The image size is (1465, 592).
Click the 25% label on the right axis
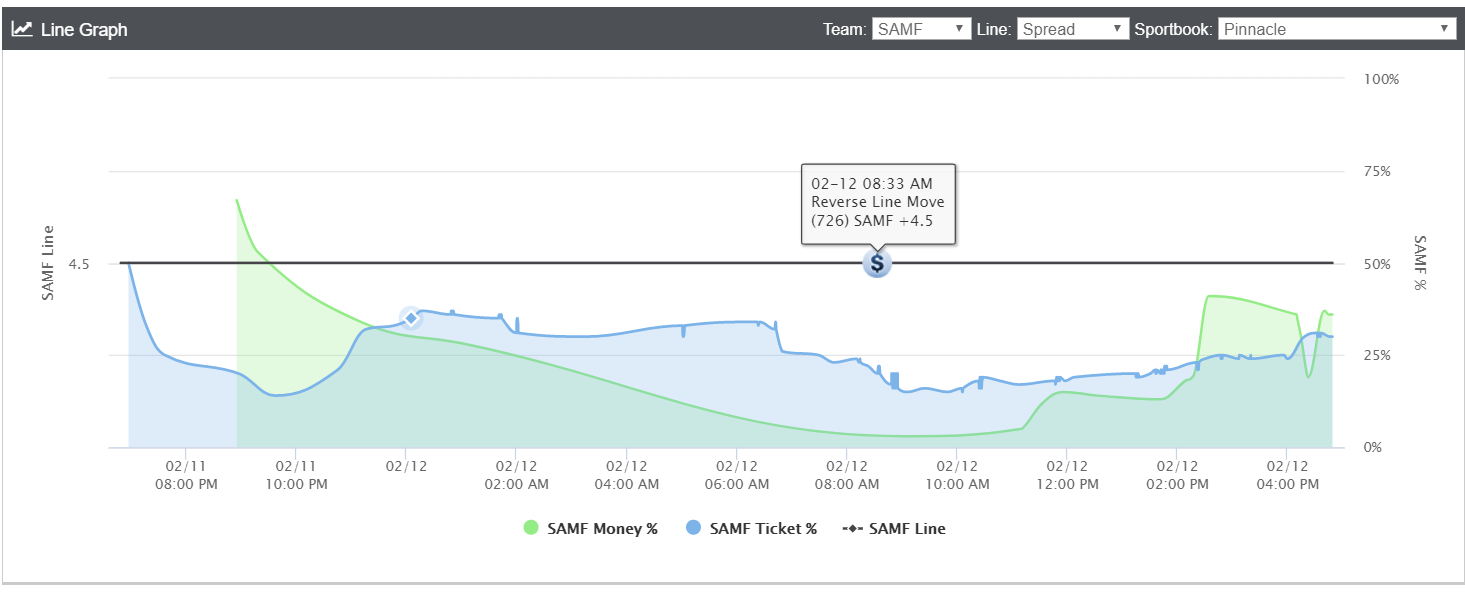1378,356
